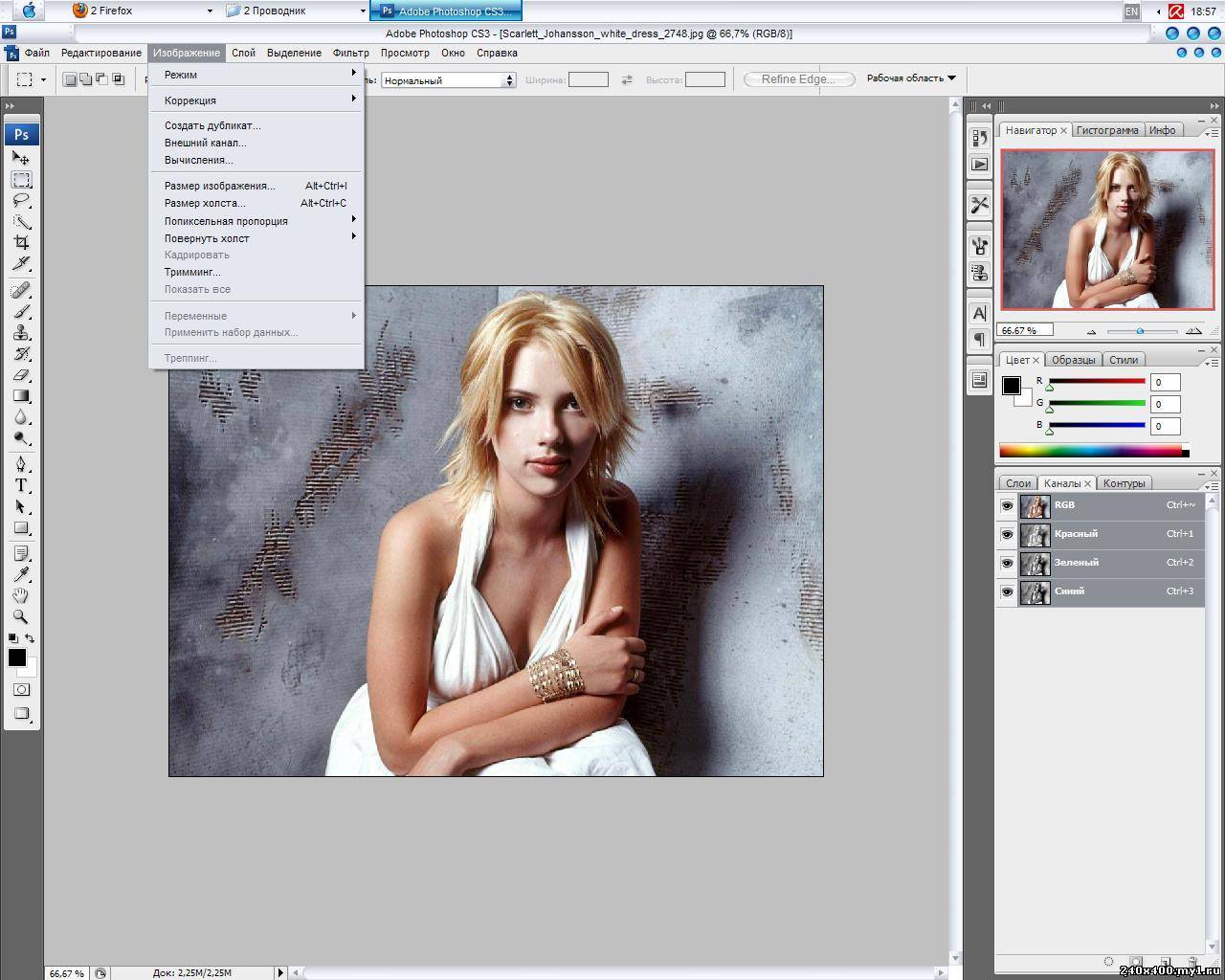Open Layer Comps panel icon in dock
Image resolution: width=1225 pixels, height=980 pixels.
pos(979,380)
